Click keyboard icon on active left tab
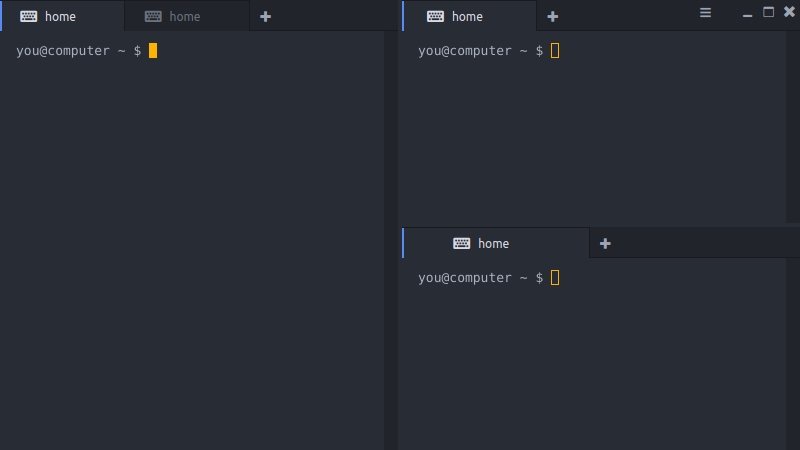Viewport: 800px width, 450px height. (x=29, y=16)
